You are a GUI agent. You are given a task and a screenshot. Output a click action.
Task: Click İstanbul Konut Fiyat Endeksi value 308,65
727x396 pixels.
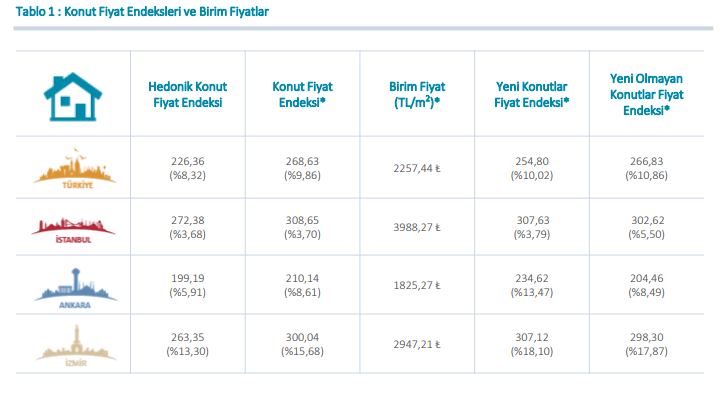click(x=302, y=220)
